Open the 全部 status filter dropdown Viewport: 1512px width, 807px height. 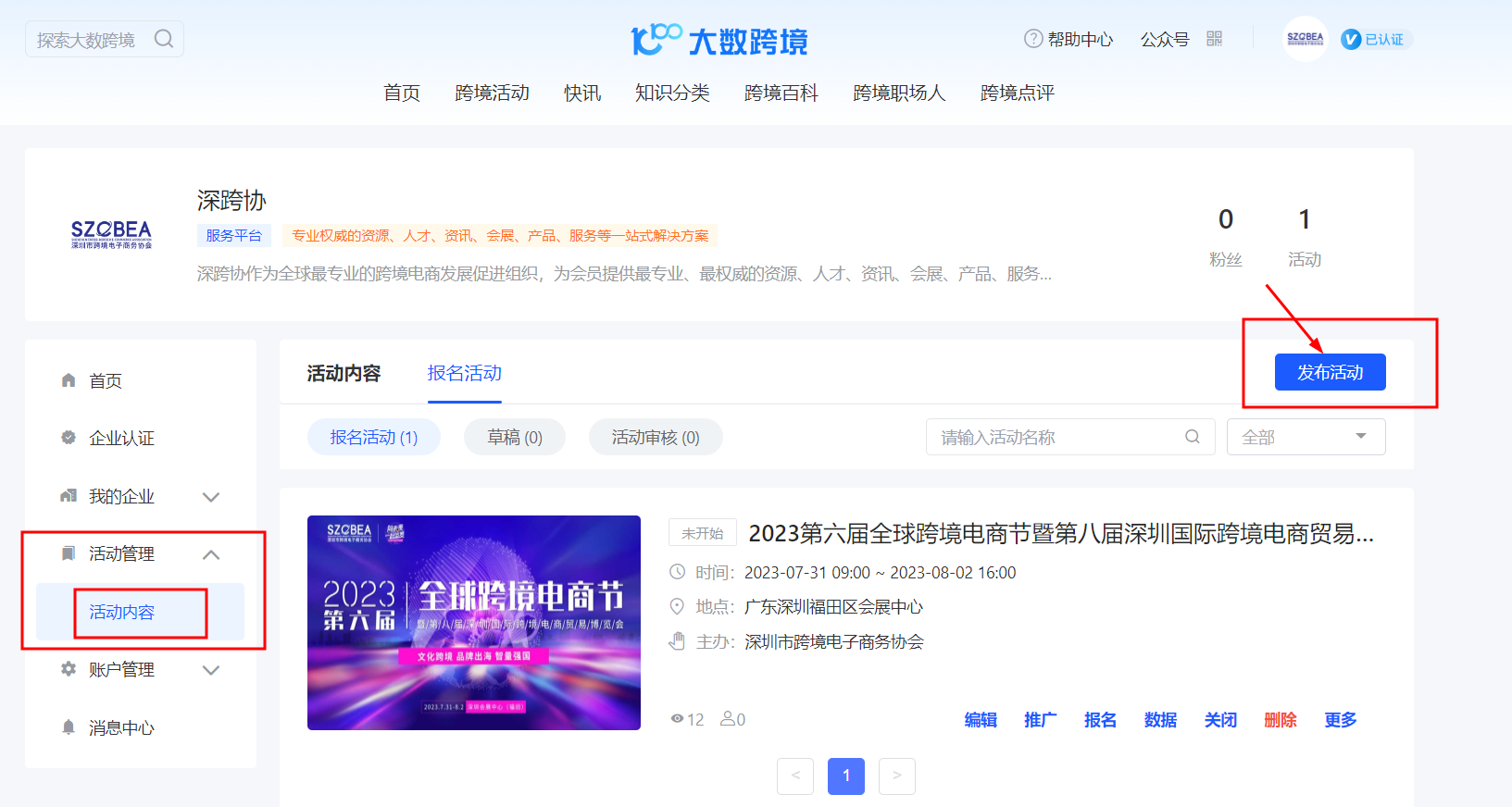click(x=1306, y=437)
